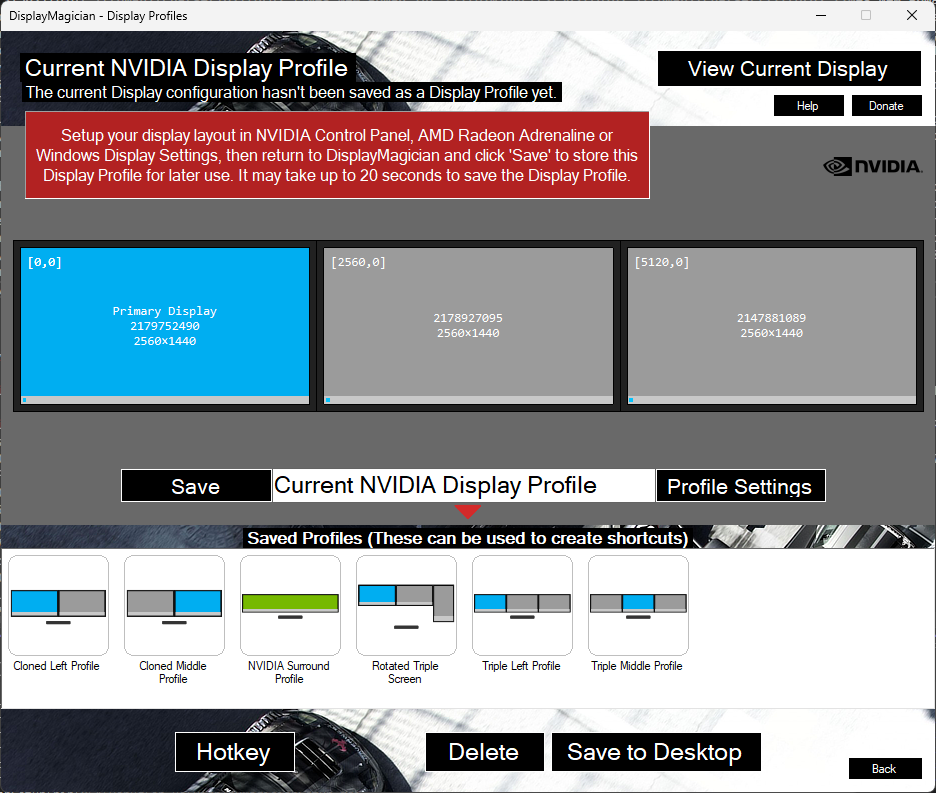The width and height of the screenshot is (936, 793).
Task: Select the NVIDIA Surround Profile thumbnail
Action: click(x=290, y=605)
